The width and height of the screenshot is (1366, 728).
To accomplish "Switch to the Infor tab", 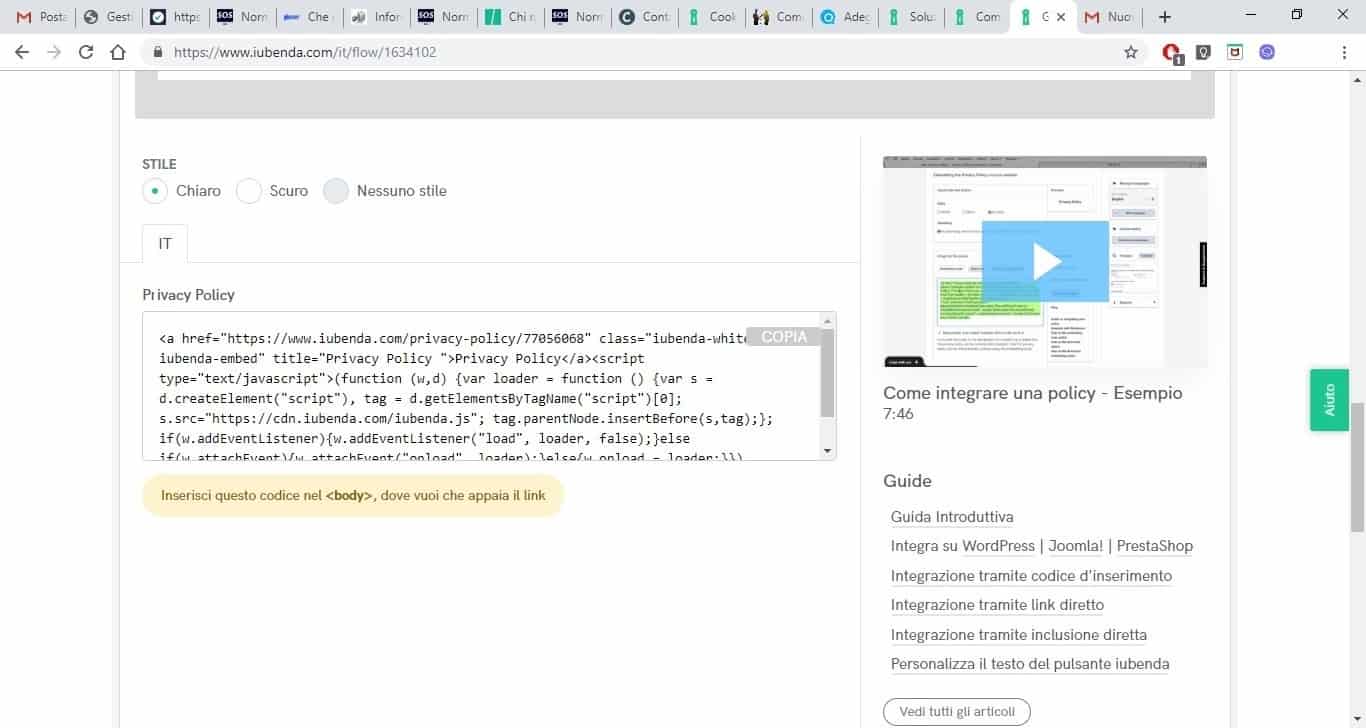I will click(x=375, y=17).
